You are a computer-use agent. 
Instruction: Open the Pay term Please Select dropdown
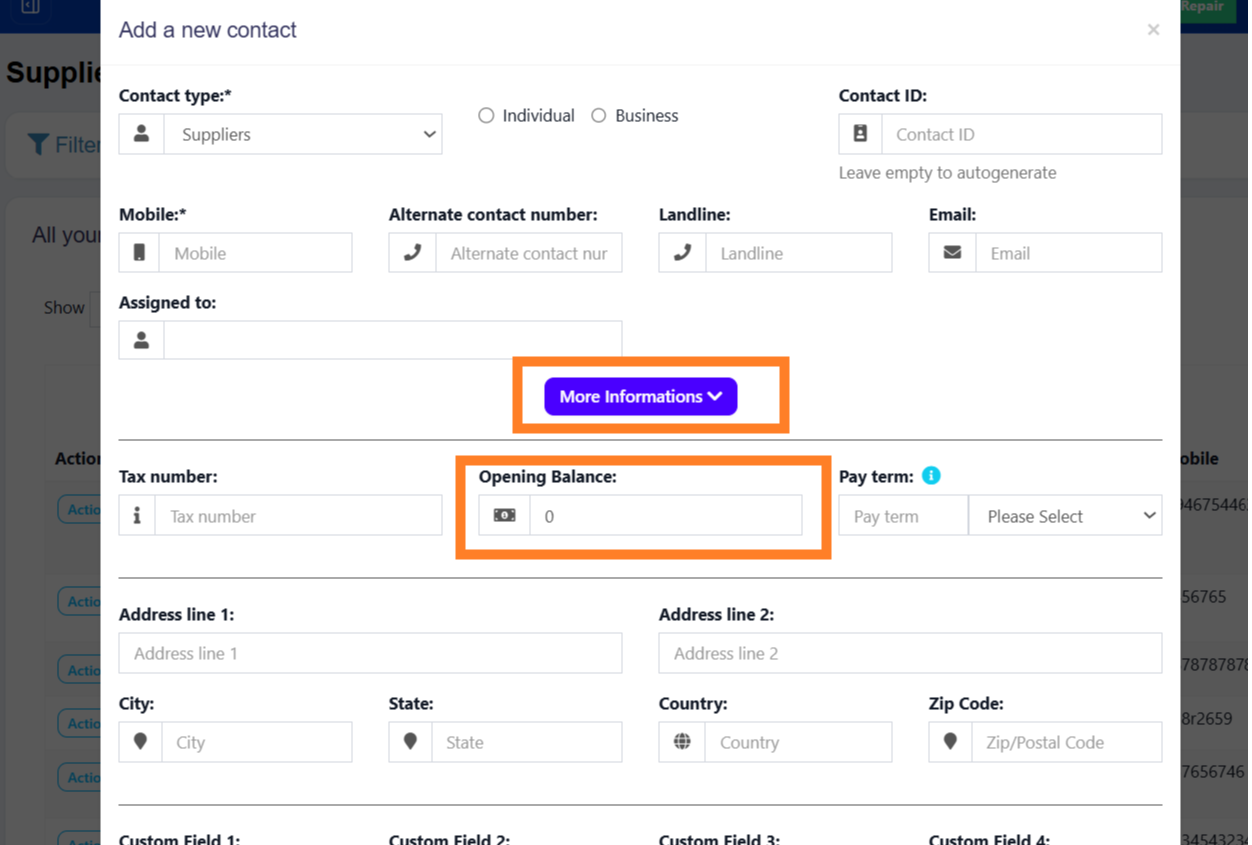click(1065, 516)
